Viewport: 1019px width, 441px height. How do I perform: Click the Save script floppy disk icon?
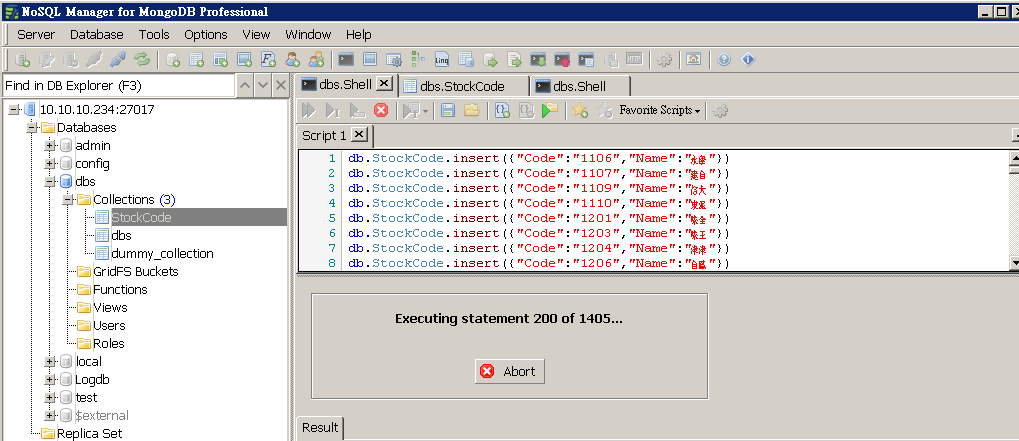tap(447, 110)
